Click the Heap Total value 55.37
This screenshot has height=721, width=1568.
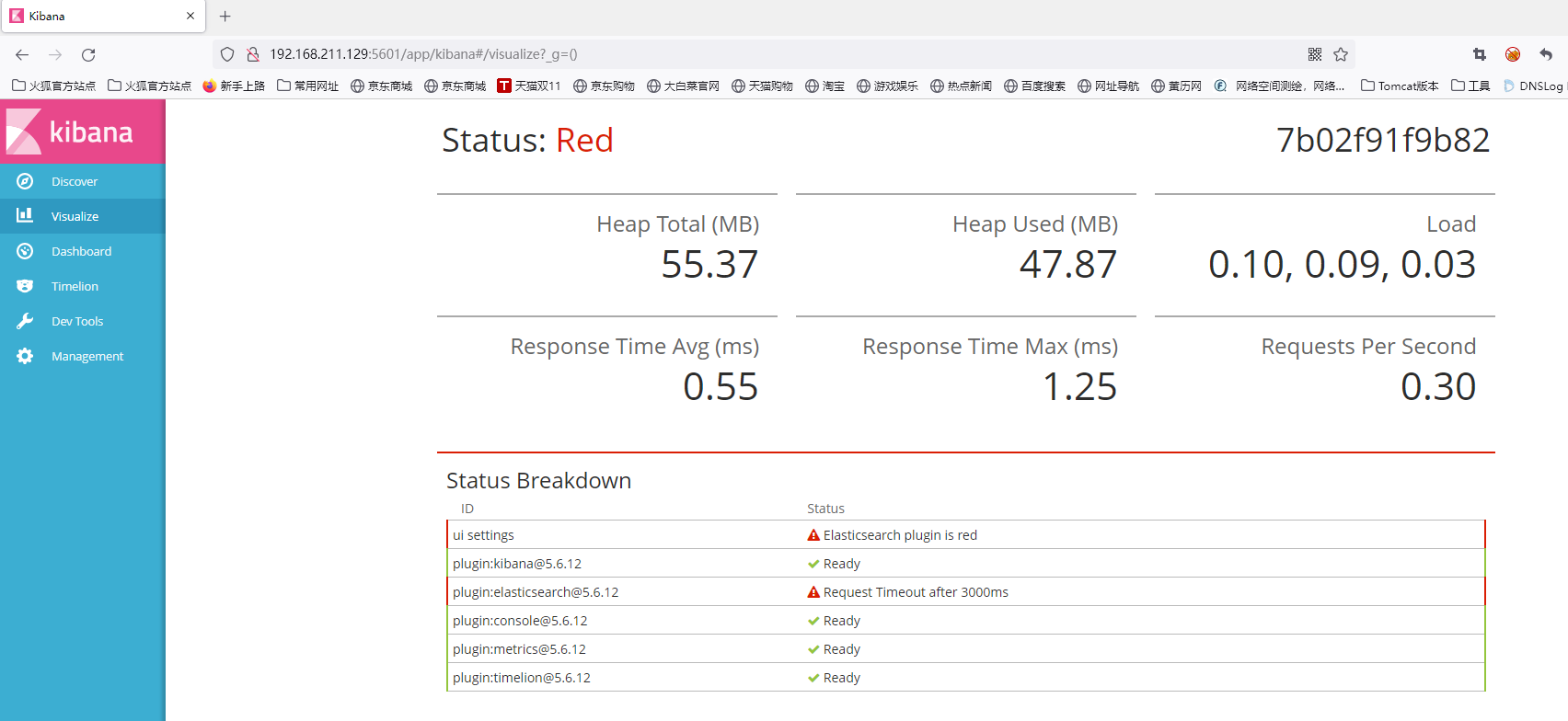(x=709, y=265)
